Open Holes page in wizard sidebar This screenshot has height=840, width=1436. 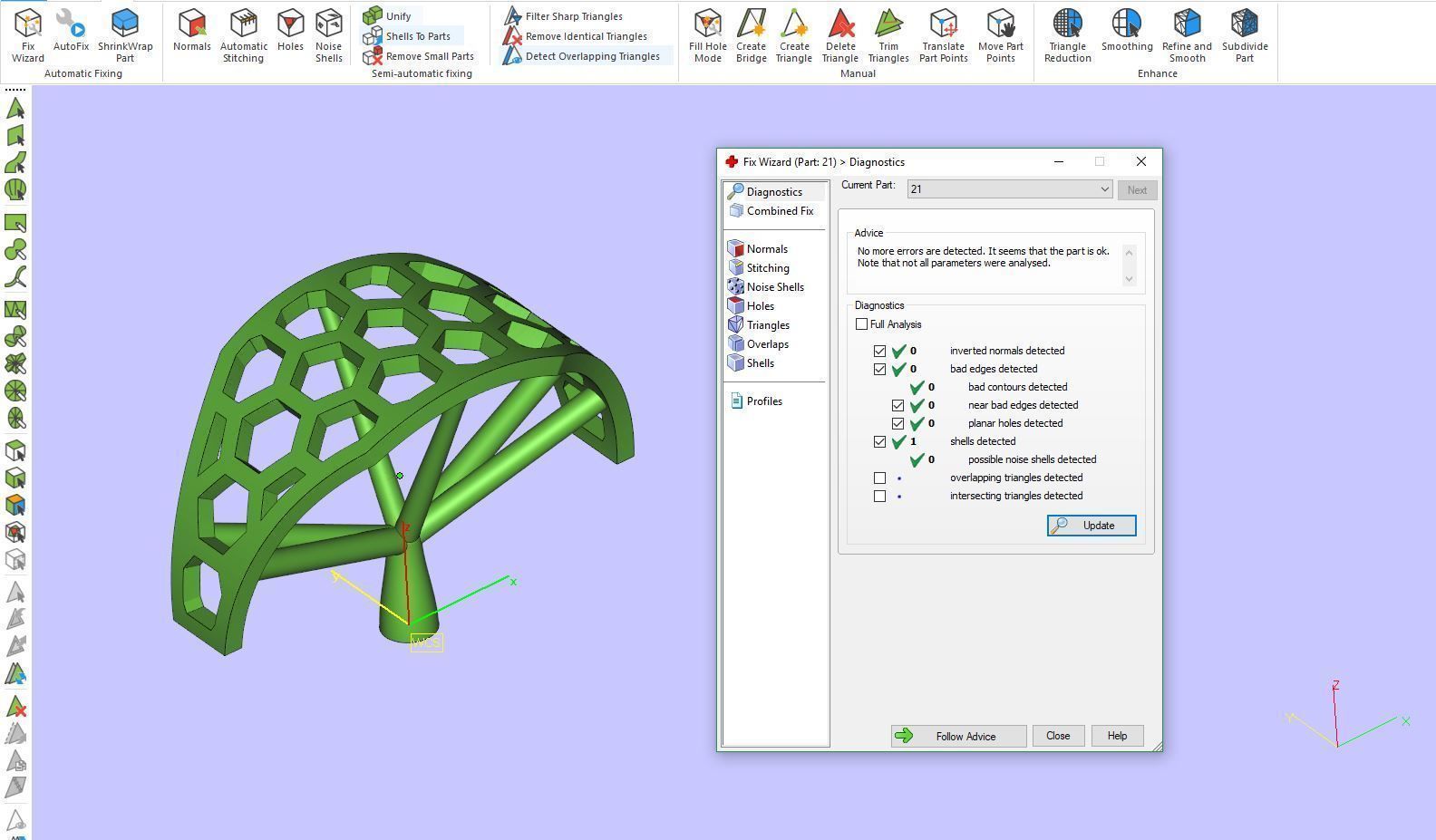point(760,306)
